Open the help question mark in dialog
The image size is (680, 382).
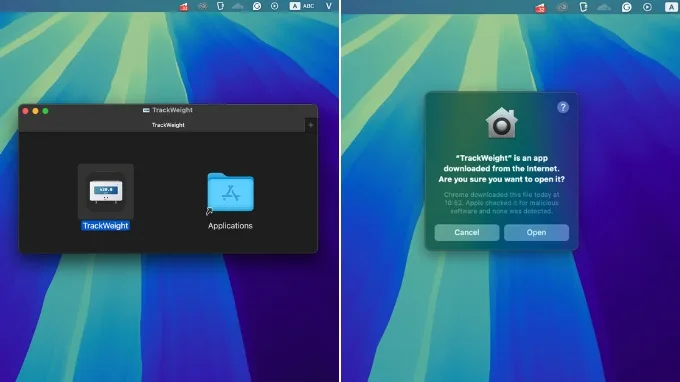pos(562,107)
